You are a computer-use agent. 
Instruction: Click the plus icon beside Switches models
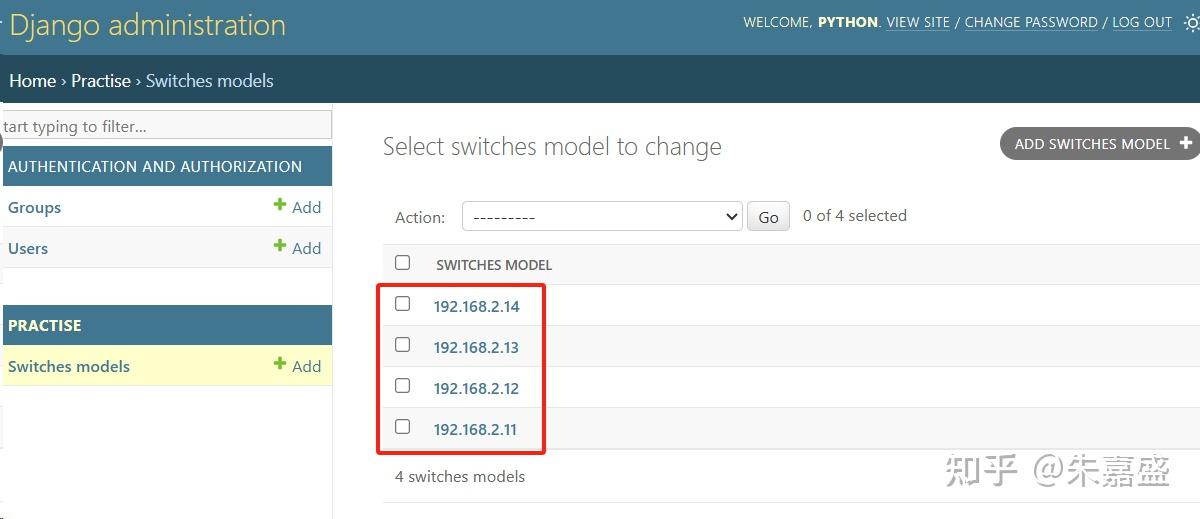point(280,365)
